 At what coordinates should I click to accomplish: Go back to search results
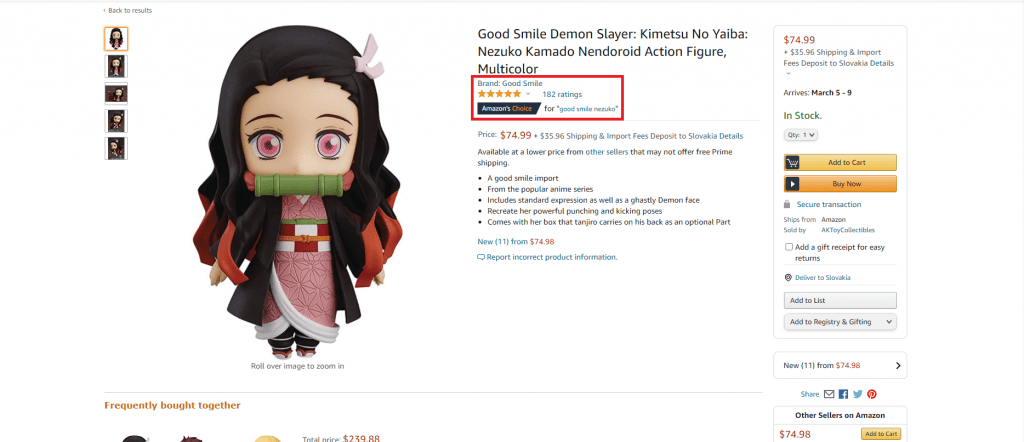coord(128,10)
